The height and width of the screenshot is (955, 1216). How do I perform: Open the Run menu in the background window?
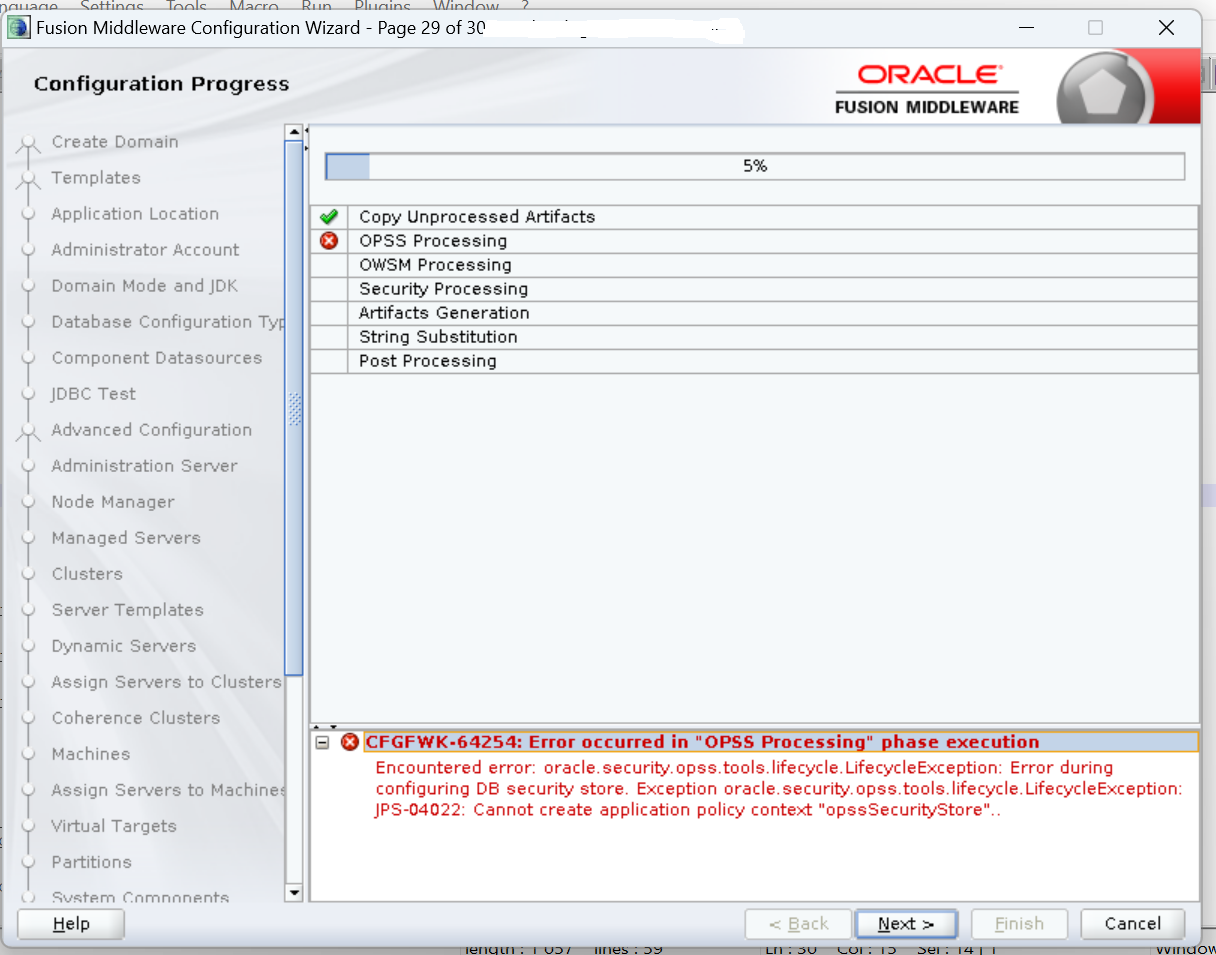coord(316,6)
